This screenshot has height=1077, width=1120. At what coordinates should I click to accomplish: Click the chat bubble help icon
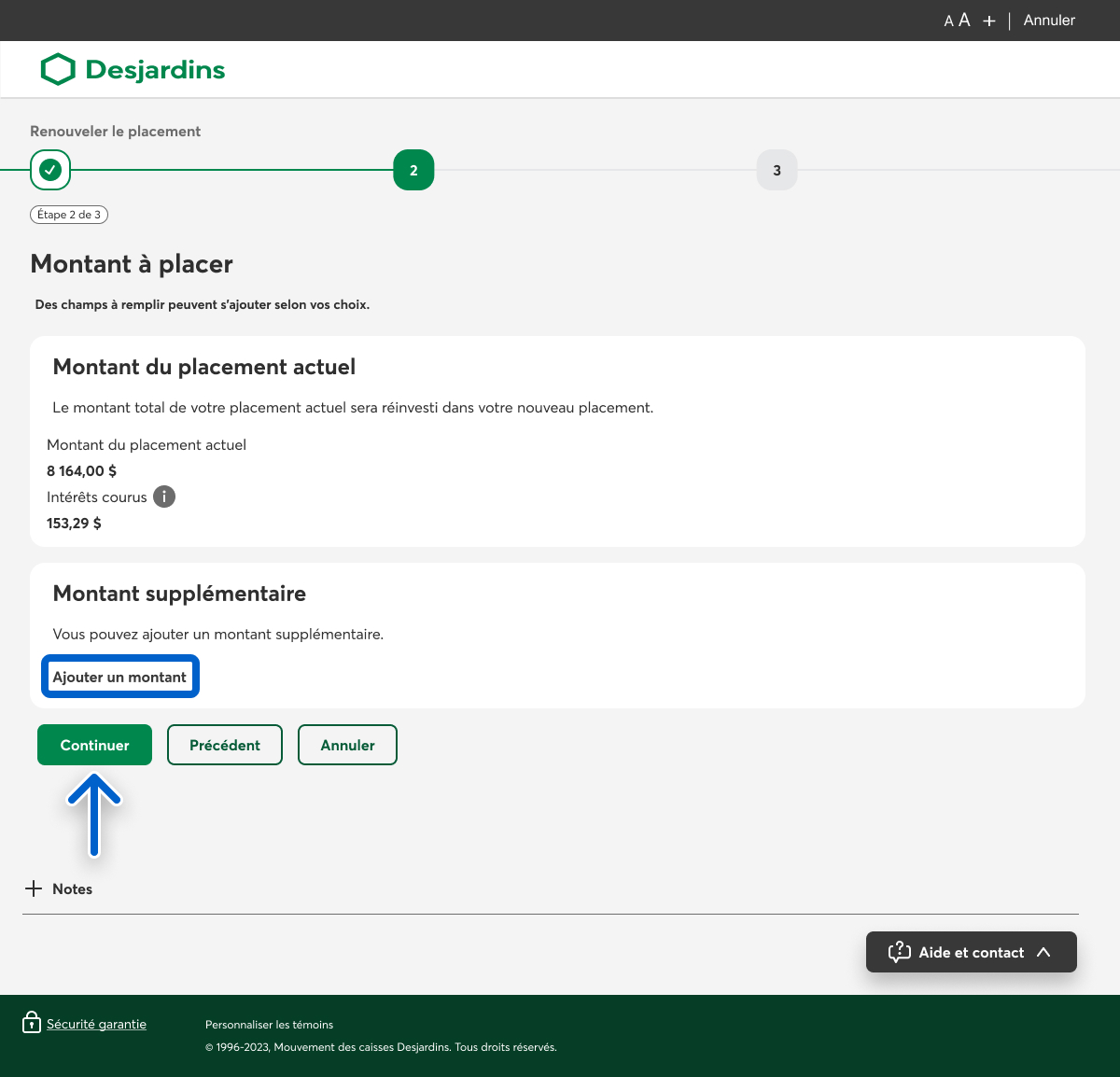click(899, 952)
